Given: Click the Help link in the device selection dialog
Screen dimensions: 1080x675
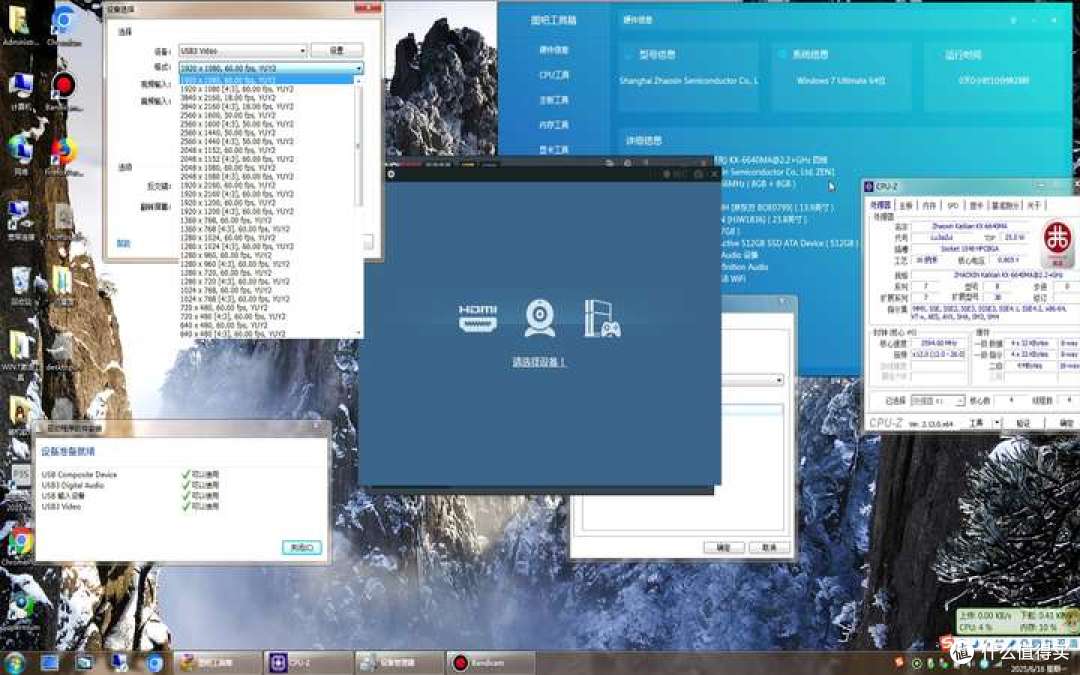Looking at the screenshot, I should click(x=123, y=243).
